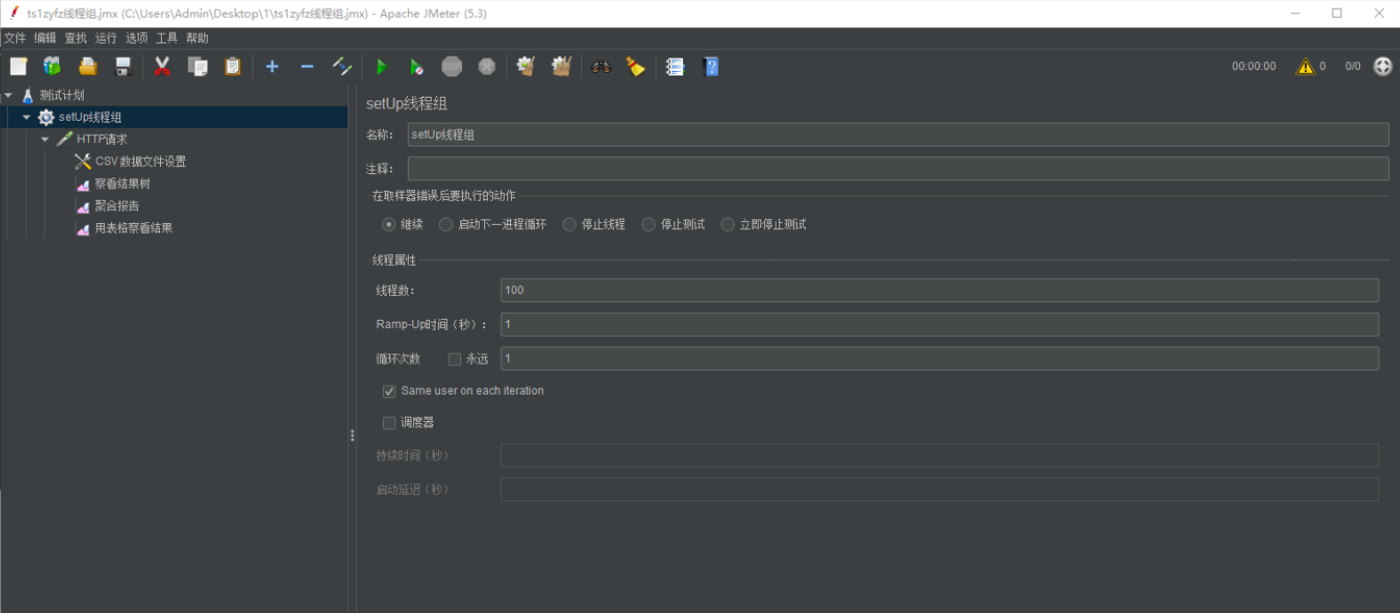Enable the 调度器 checkbox
This screenshot has height=613, width=1400.
point(389,423)
